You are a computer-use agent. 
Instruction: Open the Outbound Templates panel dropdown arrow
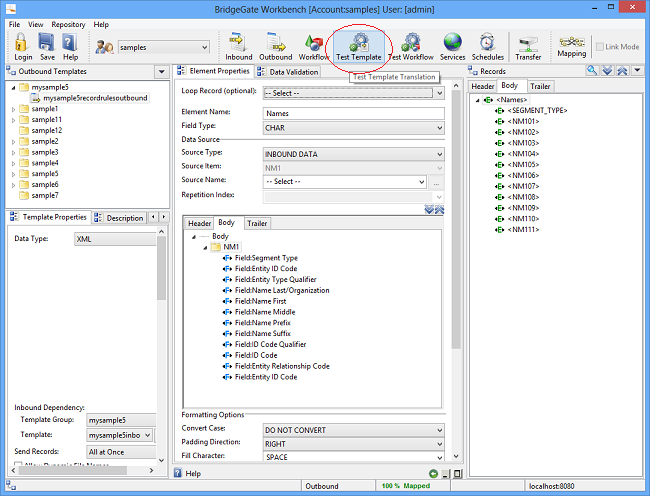[161, 72]
